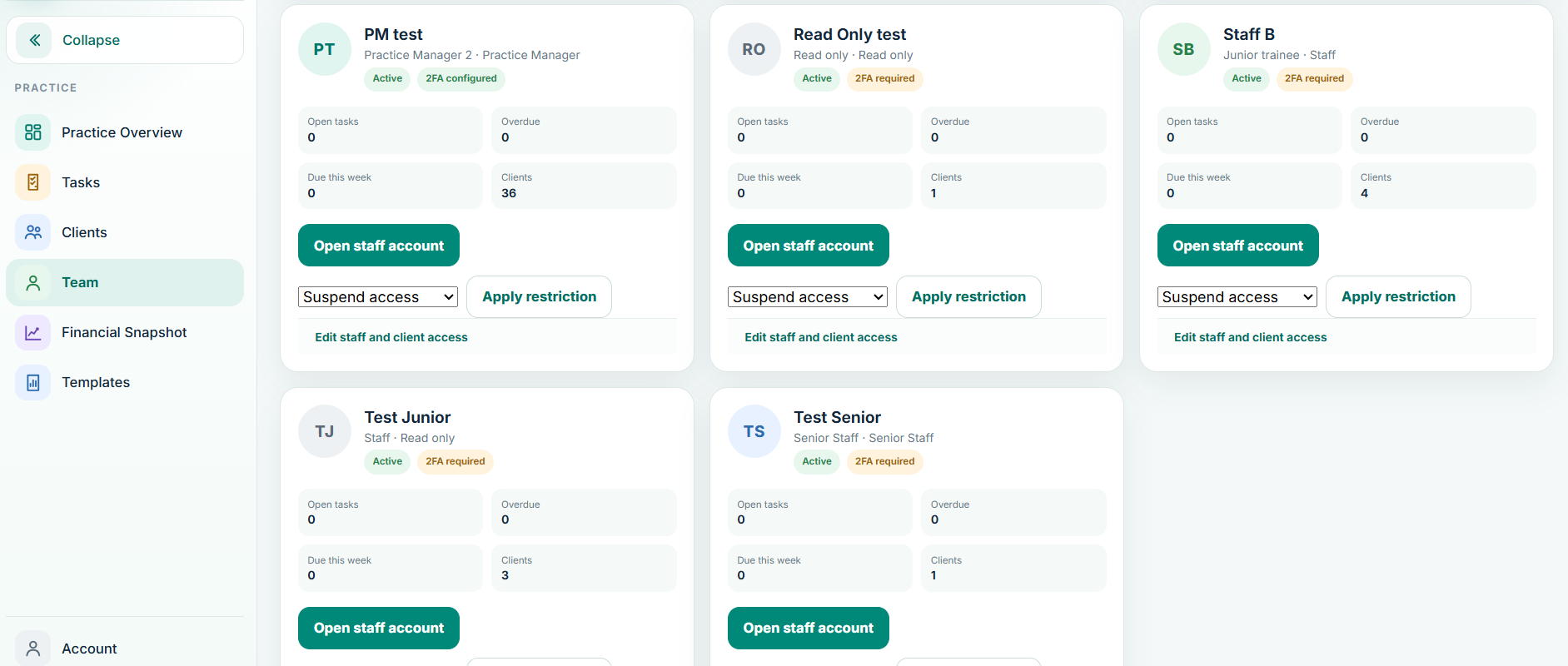Screen dimensions: 1568x666
Task: Click the Clients count 36 for PM test
Action: click(509, 193)
